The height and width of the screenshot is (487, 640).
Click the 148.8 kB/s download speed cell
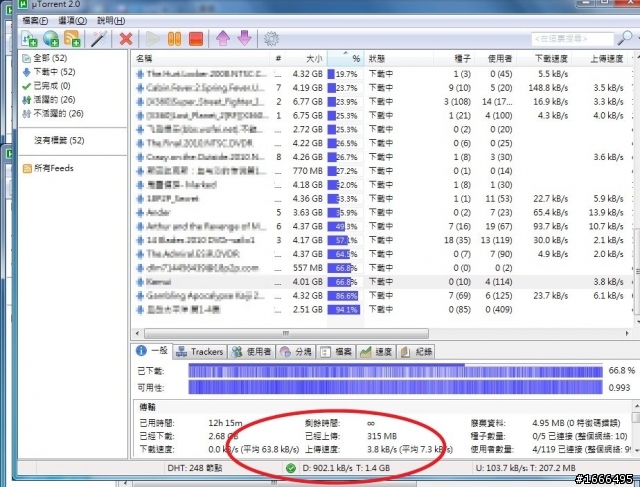click(548, 88)
